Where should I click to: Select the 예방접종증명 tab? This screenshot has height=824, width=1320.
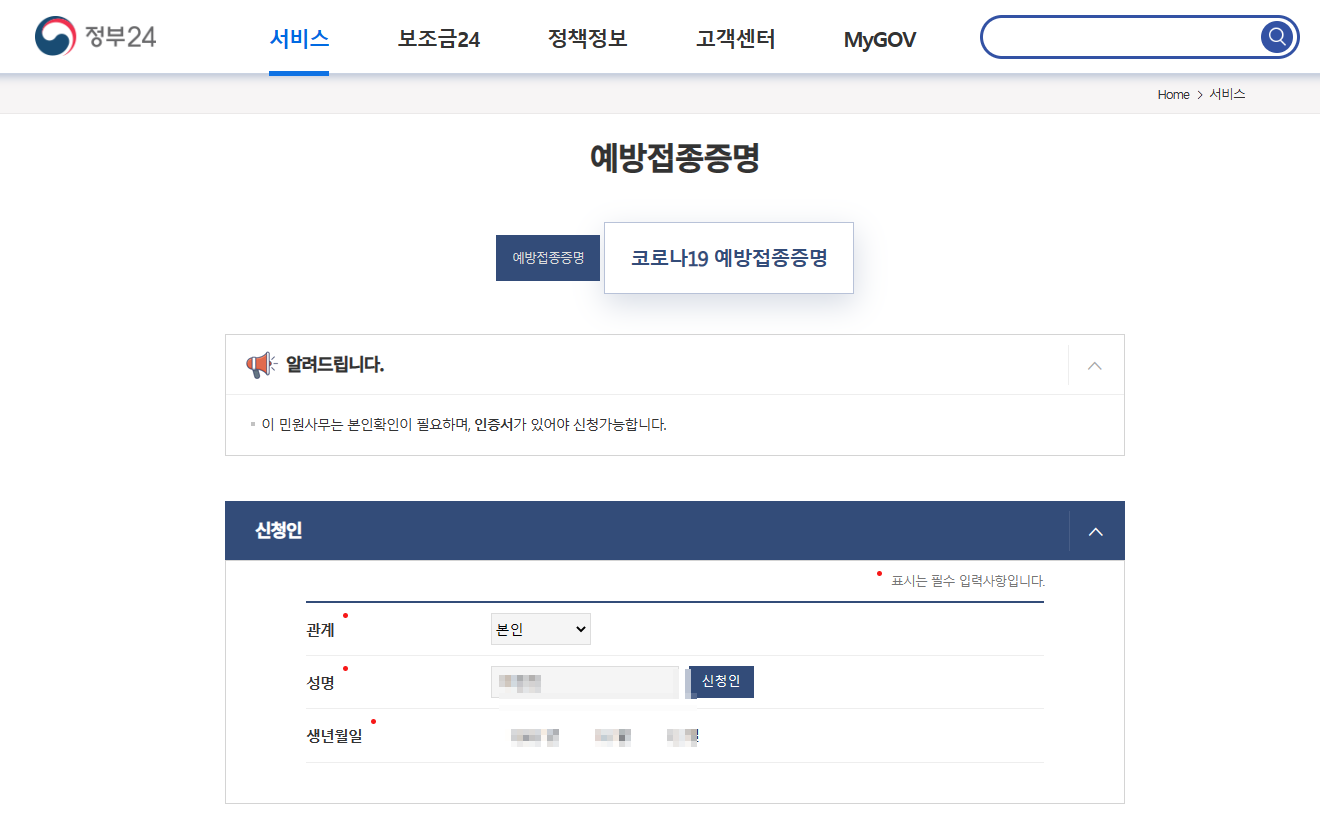[x=547, y=257]
